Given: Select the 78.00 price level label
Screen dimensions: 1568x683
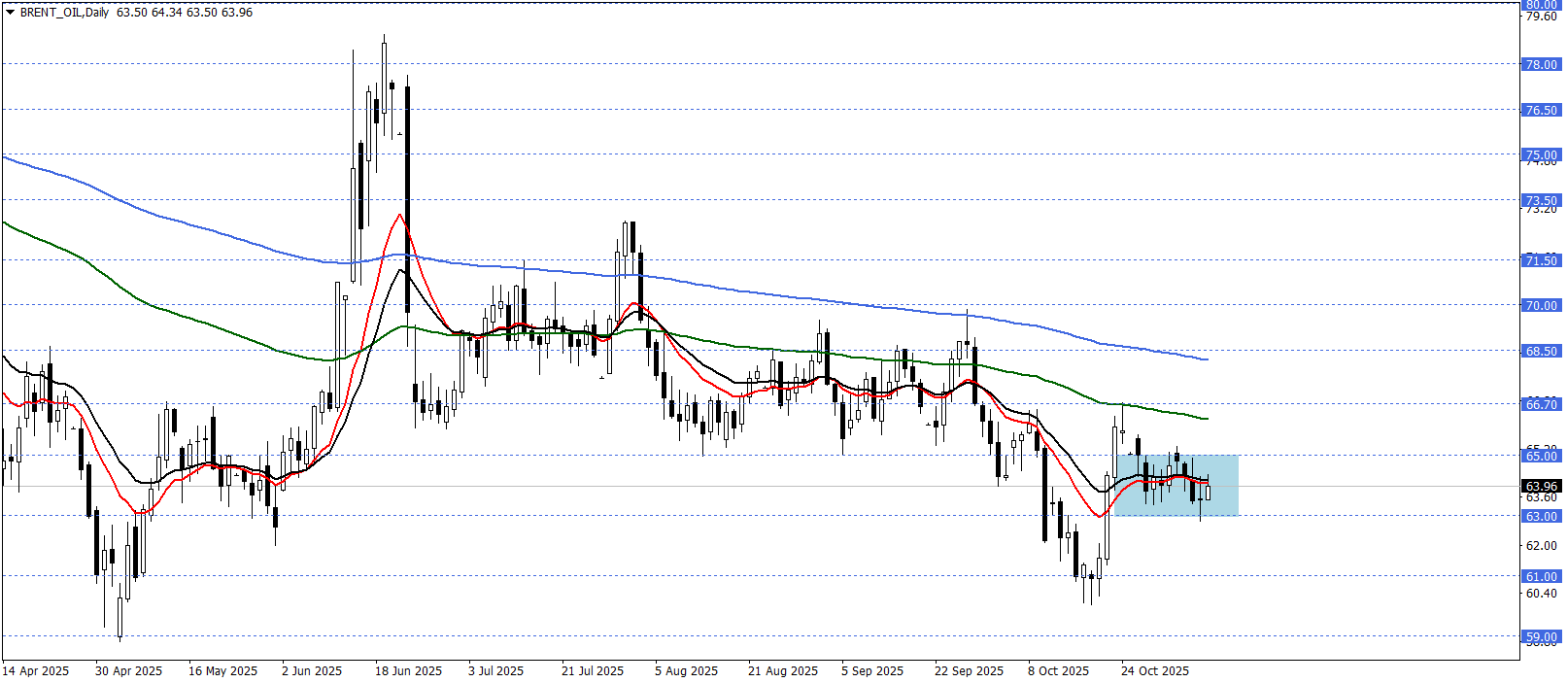Looking at the screenshot, I should pyautogui.click(x=1541, y=64).
